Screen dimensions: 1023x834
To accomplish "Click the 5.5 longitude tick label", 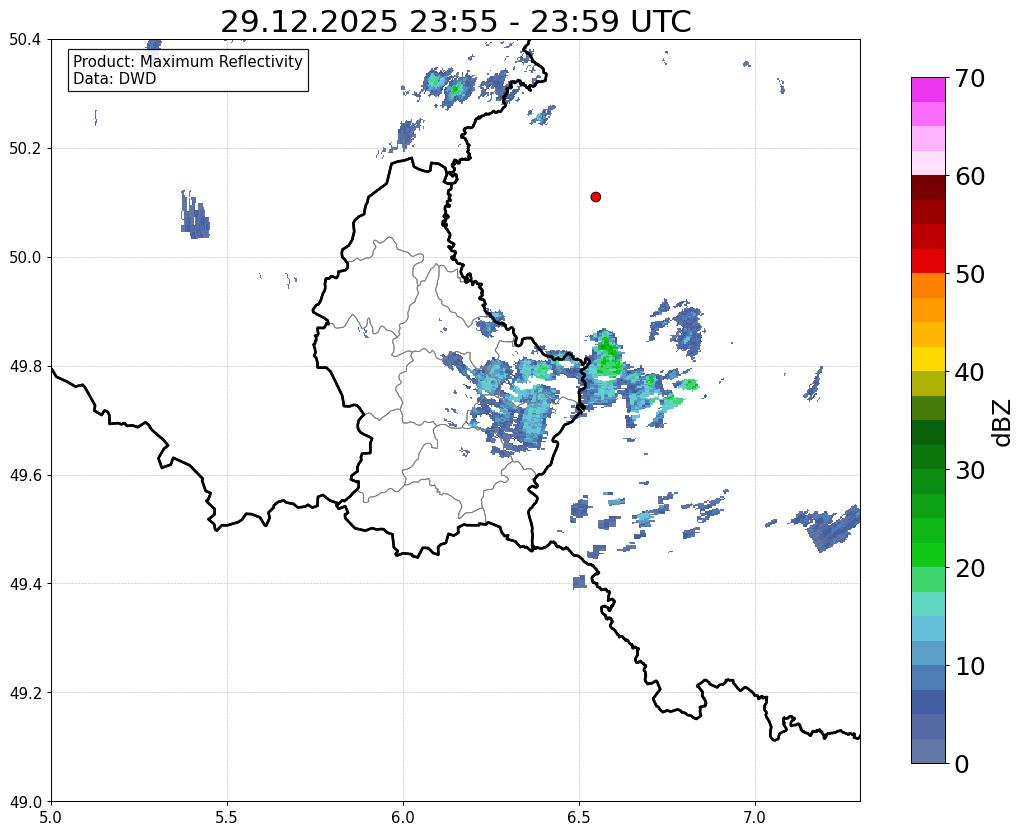I will (227, 818).
